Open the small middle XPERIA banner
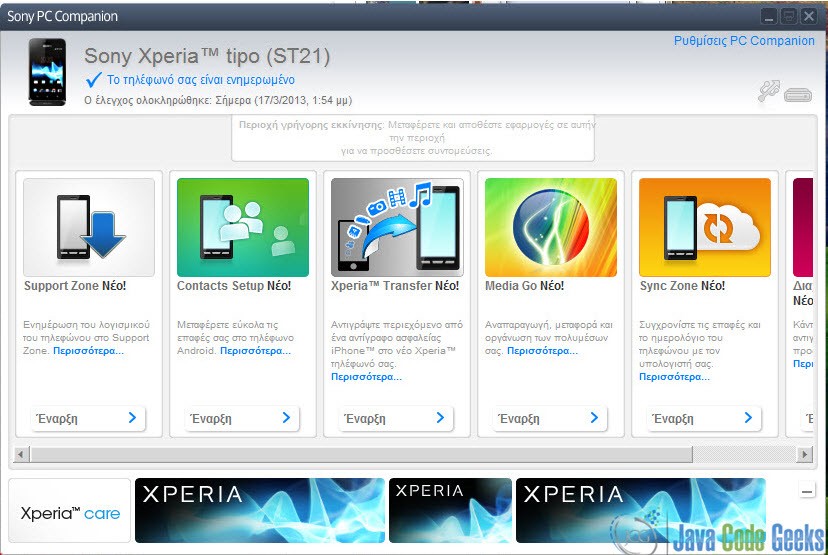Viewport: 828px width, 555px height. (450, 511)
